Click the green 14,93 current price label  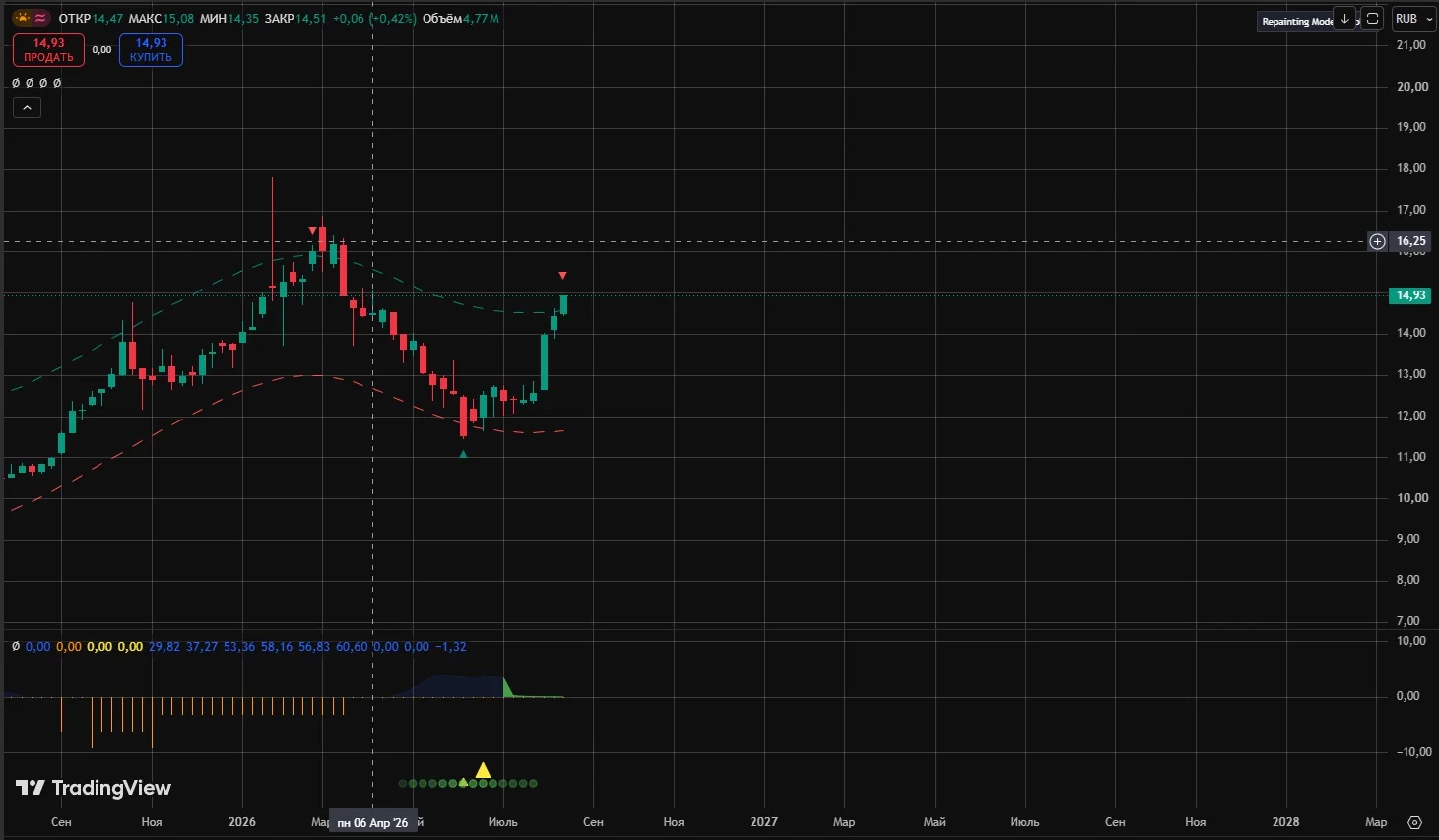pyautogui.click(x=1410, y=295)
